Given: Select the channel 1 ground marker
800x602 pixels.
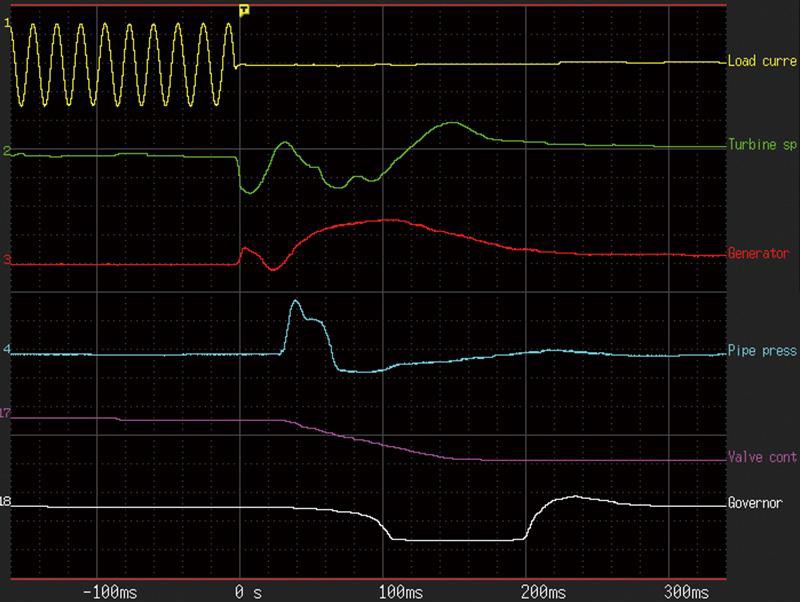Looking at the screenshot, I should pos(8,20).
